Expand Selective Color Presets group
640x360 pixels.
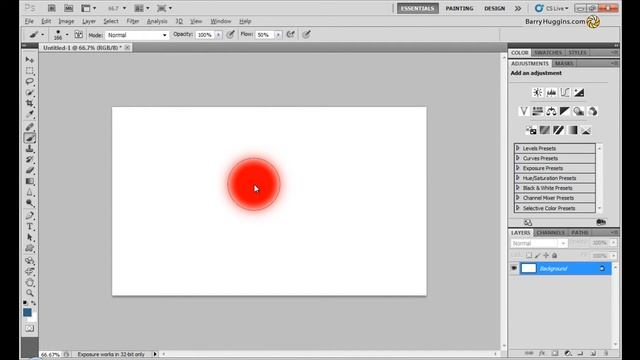[x=518, y=208]
